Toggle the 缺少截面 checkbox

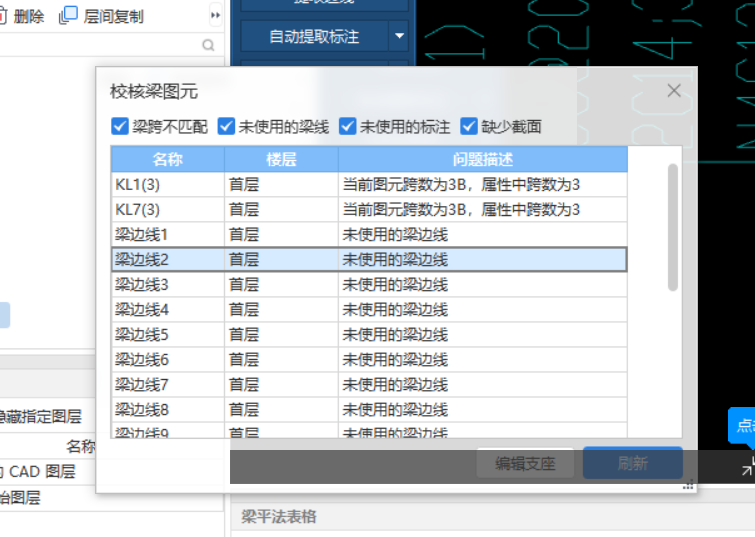tap(469, 127)
